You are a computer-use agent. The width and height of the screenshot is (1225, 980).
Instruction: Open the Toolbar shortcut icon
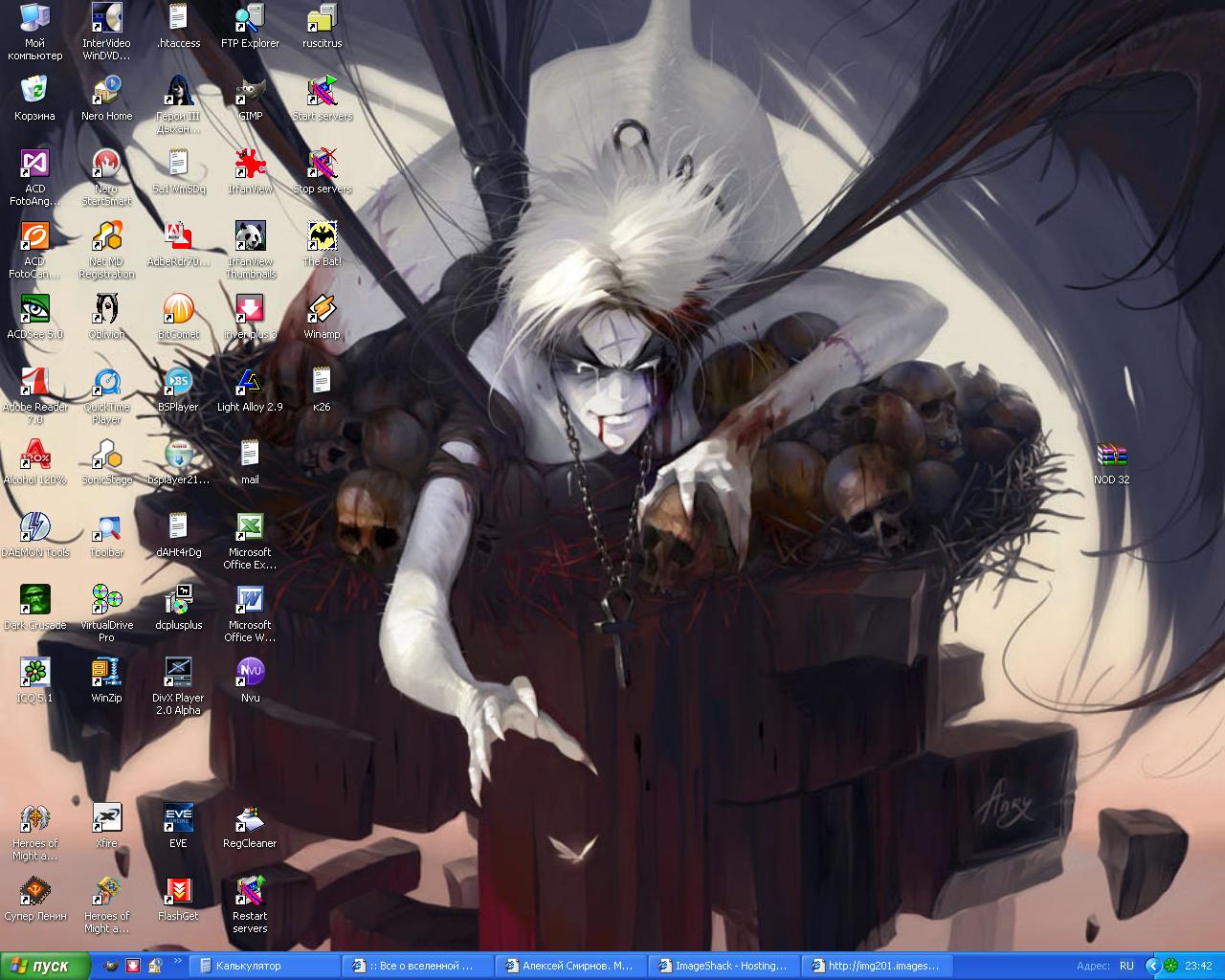(106, 535)
